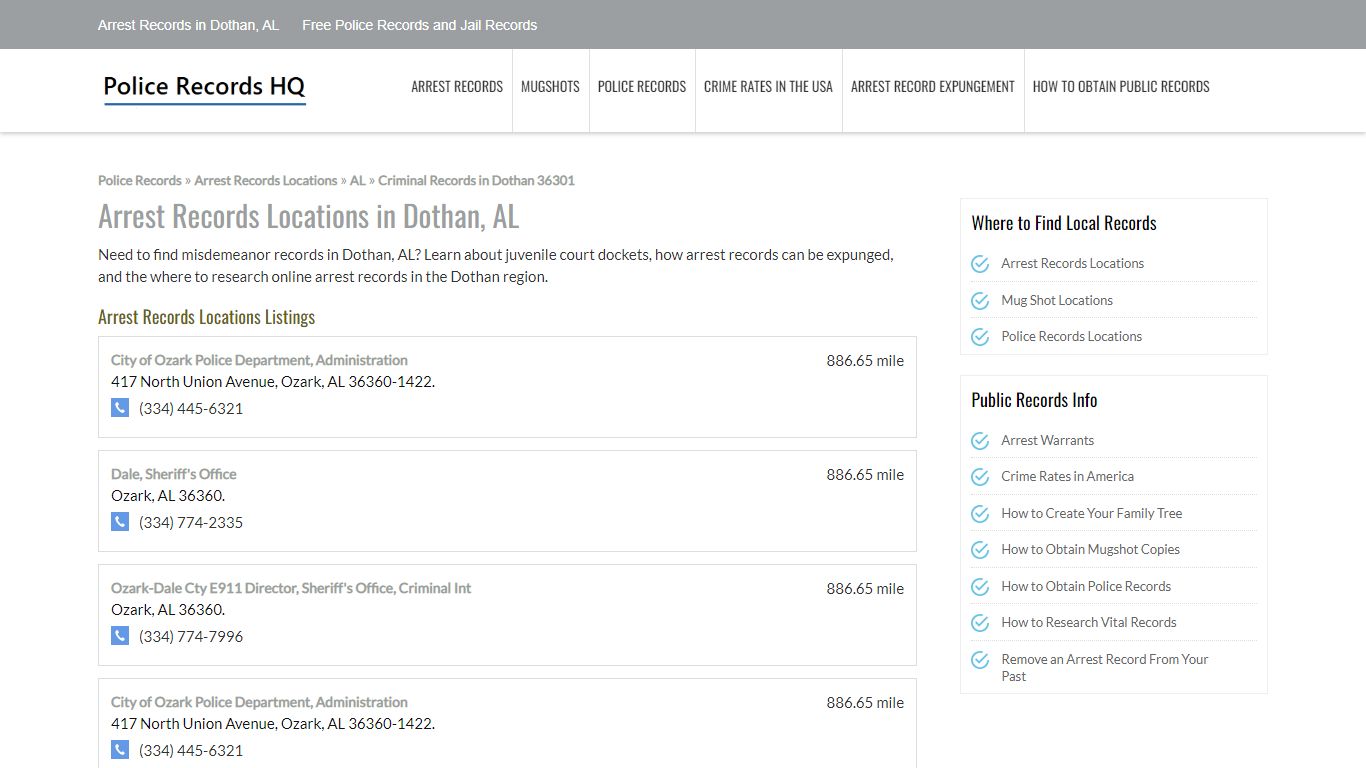
Task: Open Crime Rates in the USA menu item
Action: [768, 87]
